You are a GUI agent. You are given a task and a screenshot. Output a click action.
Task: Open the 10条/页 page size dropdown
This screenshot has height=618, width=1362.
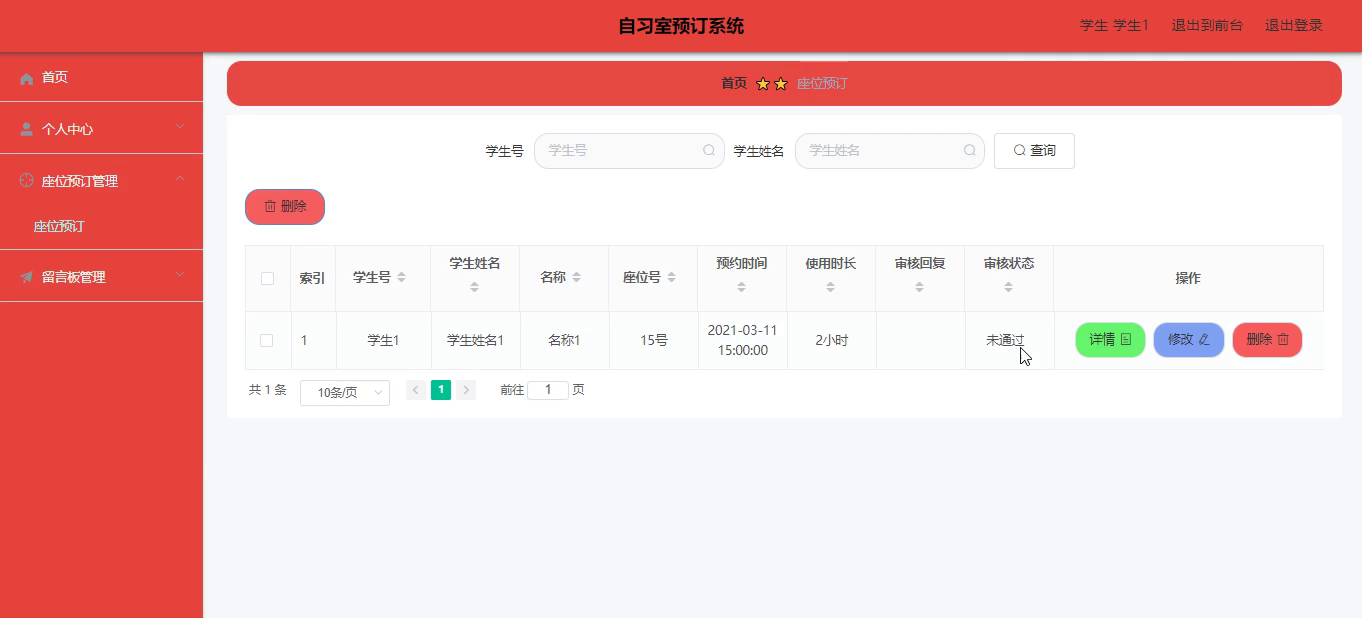(x=345, y=393)
